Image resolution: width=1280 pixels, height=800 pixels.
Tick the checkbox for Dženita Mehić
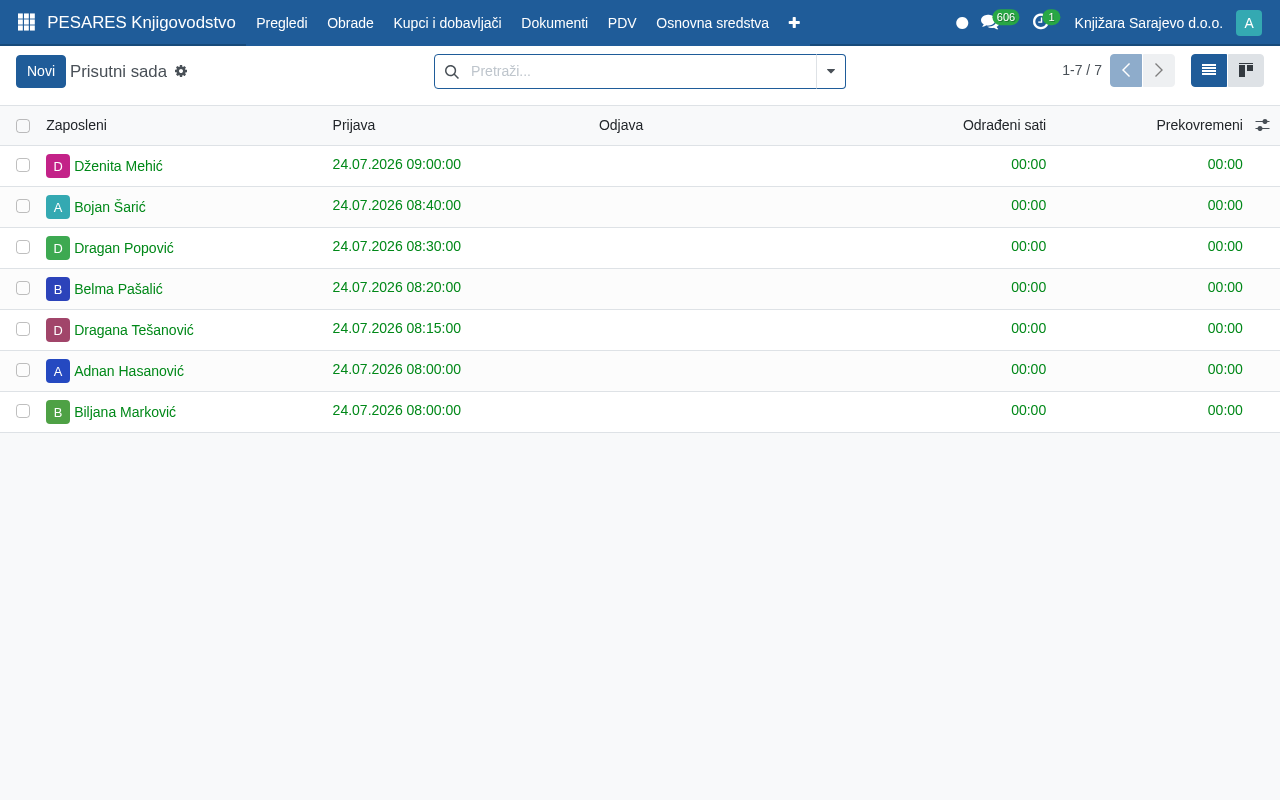[x=23, y=165]
